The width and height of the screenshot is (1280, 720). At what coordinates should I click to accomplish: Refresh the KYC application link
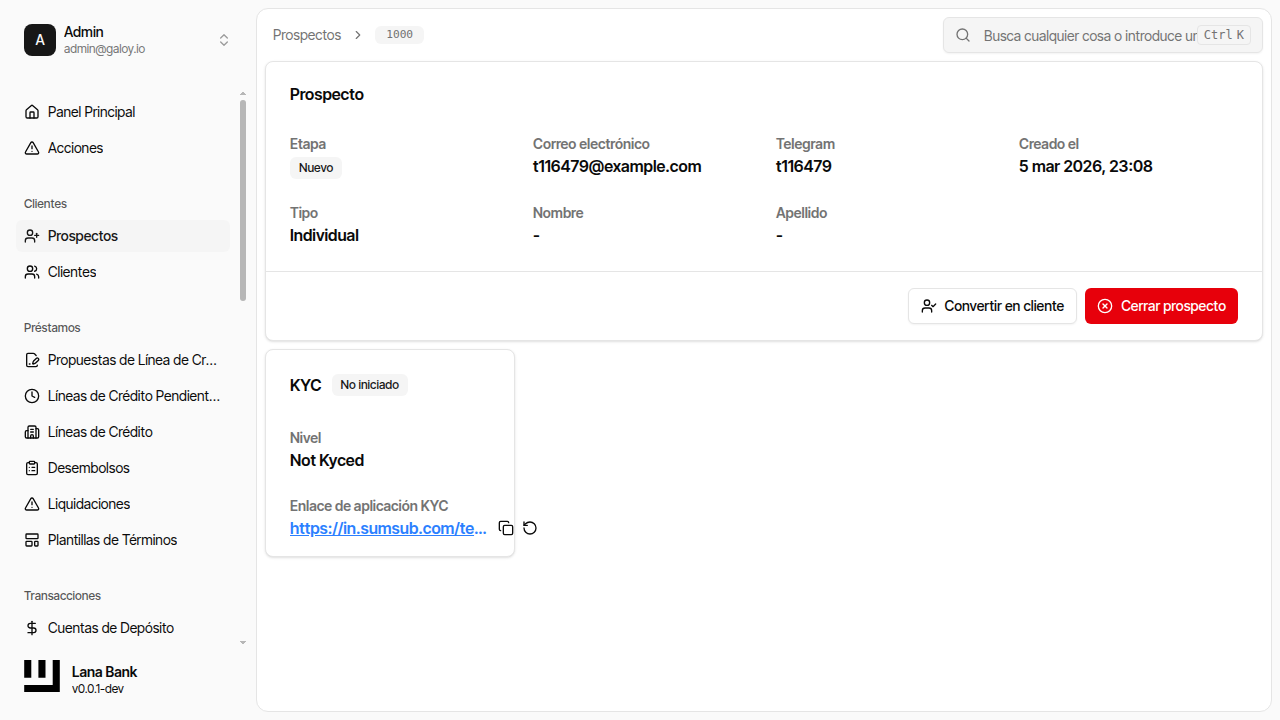click(530, 527)
